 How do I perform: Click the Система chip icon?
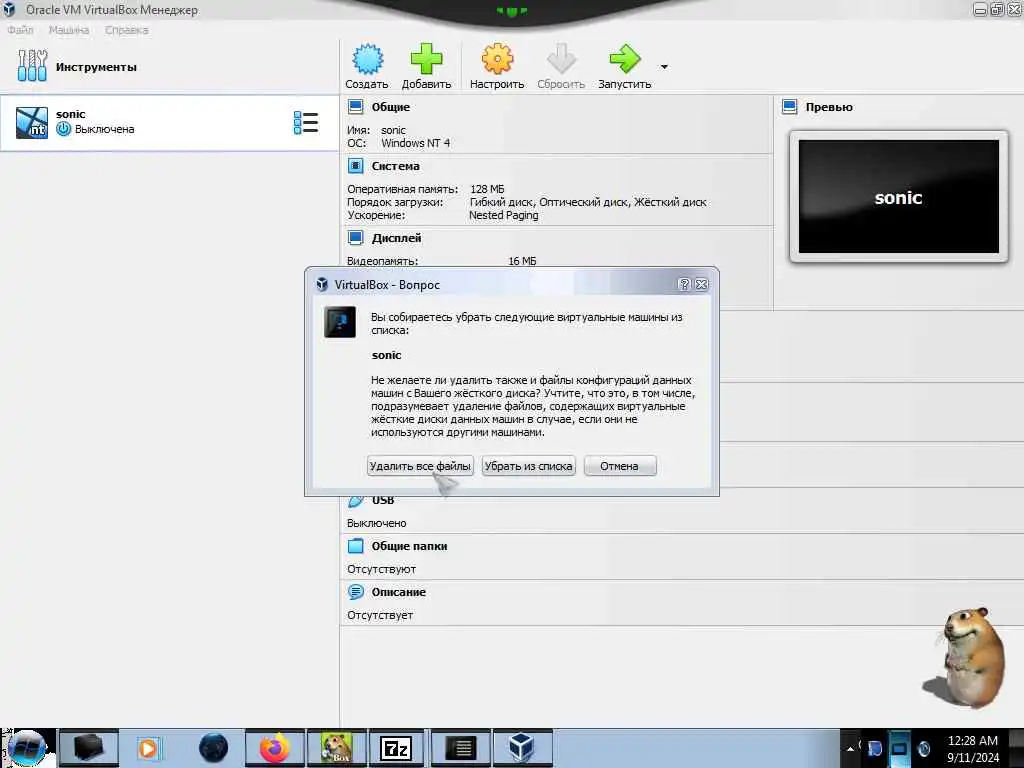pos(355,166)
